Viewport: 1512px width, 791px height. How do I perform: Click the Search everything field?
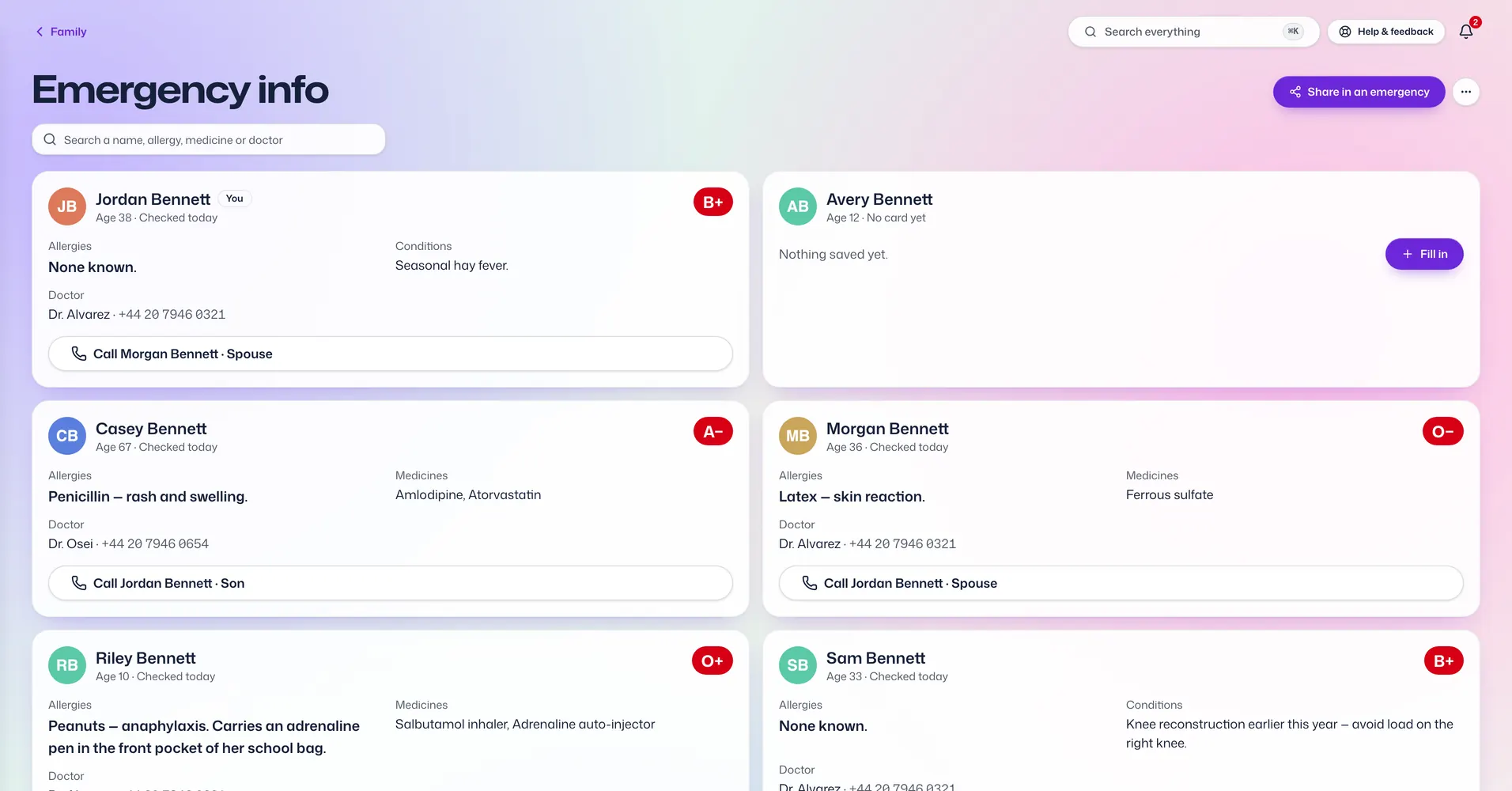[x=1193, y=32]
